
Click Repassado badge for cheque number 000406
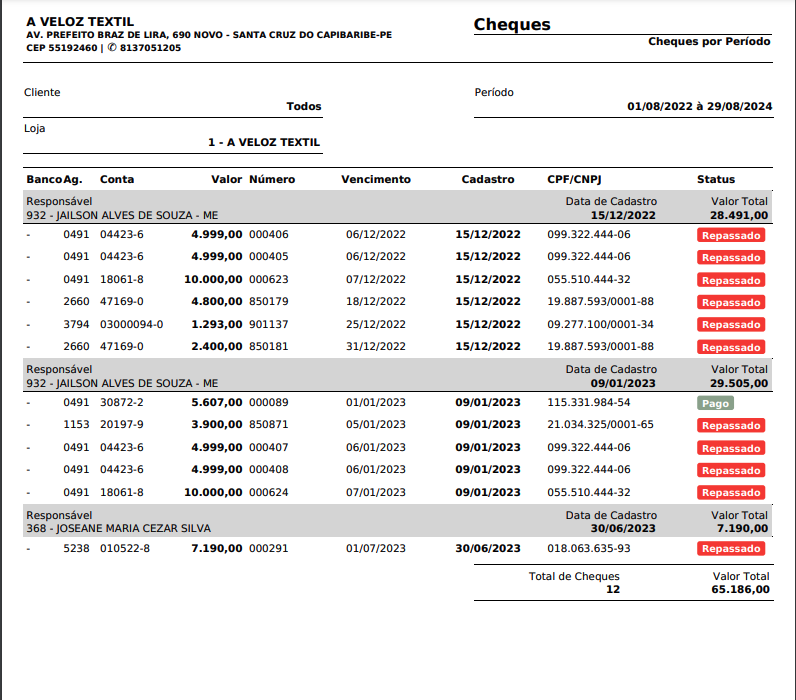[731, 235]
